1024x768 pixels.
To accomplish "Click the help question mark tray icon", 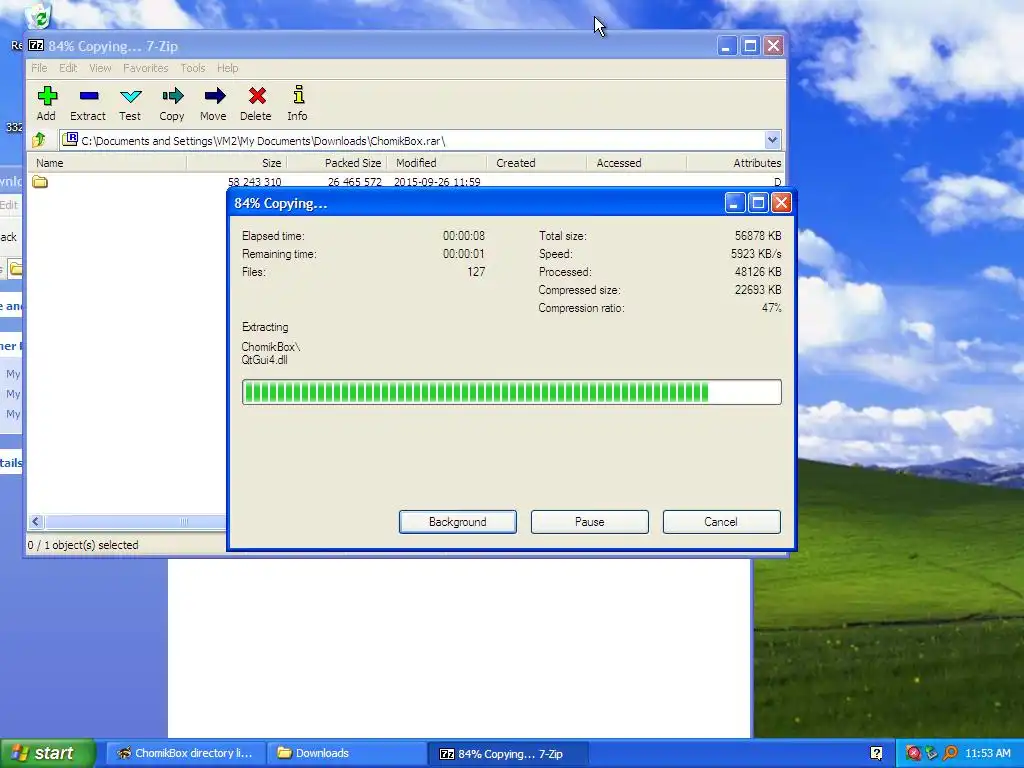I will tap(876, 753).
